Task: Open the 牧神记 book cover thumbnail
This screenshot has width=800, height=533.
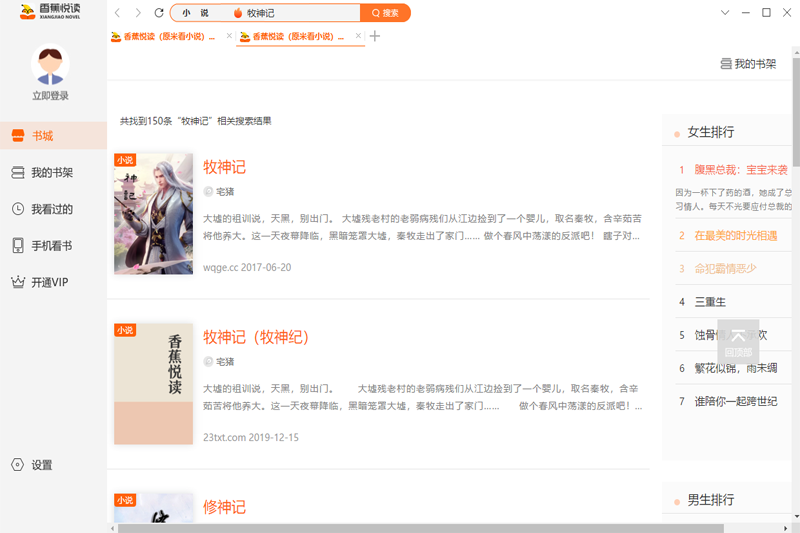Action: pos(153,213)
